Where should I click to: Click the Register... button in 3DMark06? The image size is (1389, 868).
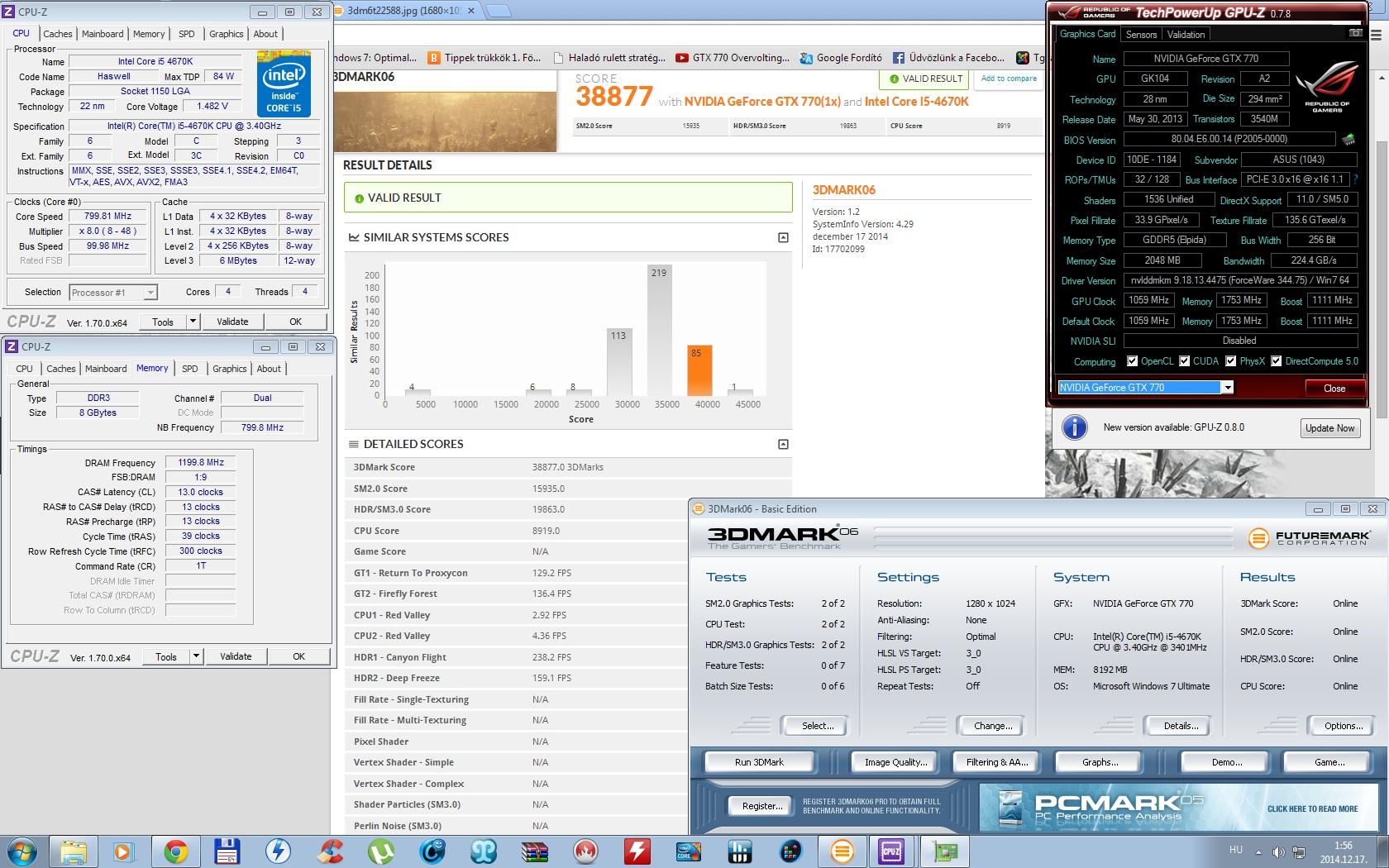pyautogui.click(x=761, y=806)
